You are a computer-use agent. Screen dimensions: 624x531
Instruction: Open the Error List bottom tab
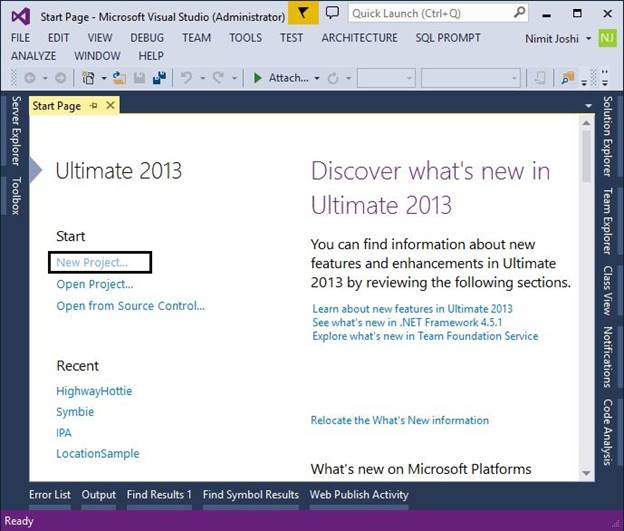pos(50,494)
